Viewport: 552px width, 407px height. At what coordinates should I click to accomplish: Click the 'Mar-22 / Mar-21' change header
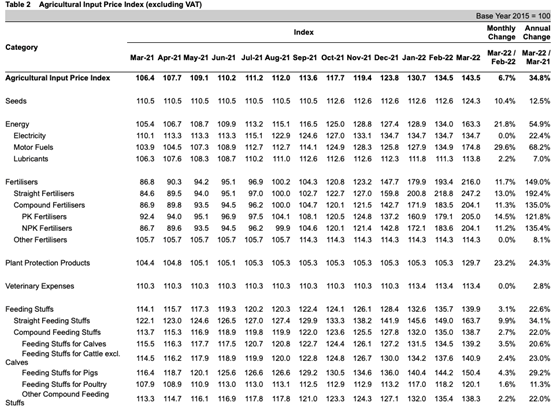click(536, 57)
